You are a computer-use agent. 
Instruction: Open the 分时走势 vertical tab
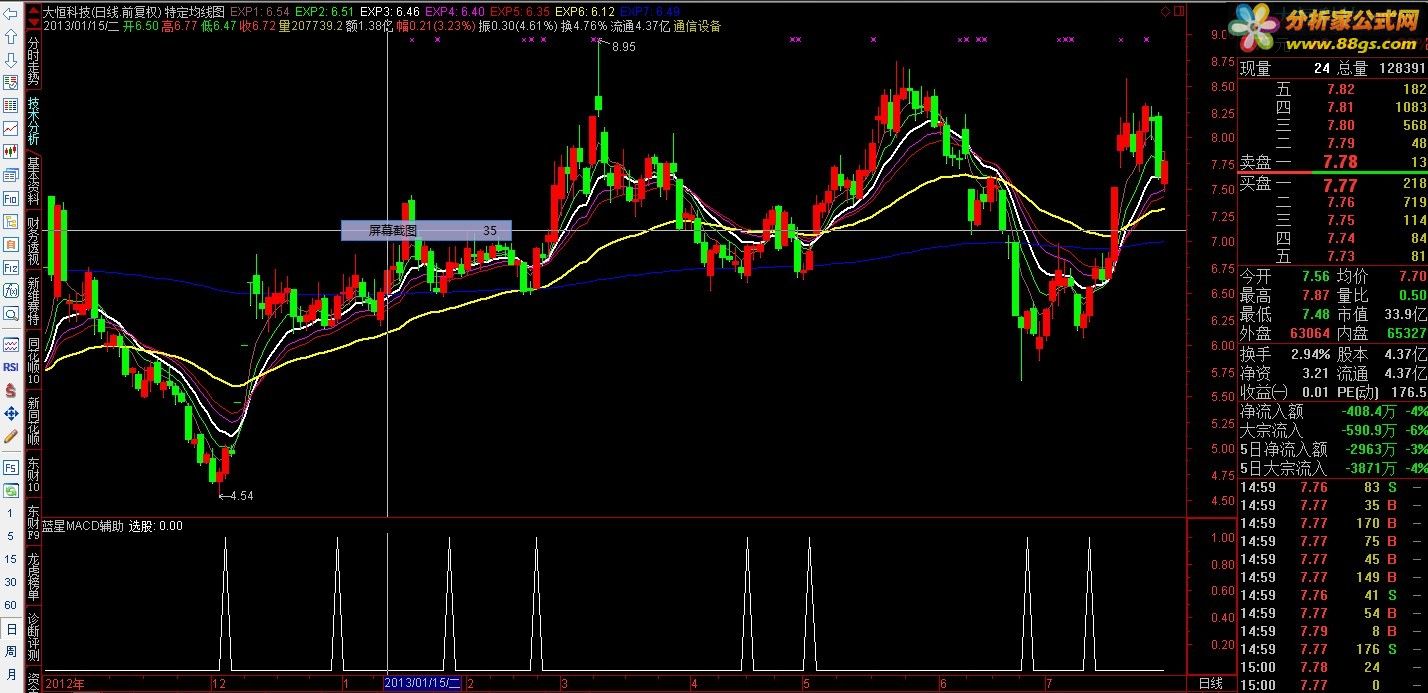point(33,61)
